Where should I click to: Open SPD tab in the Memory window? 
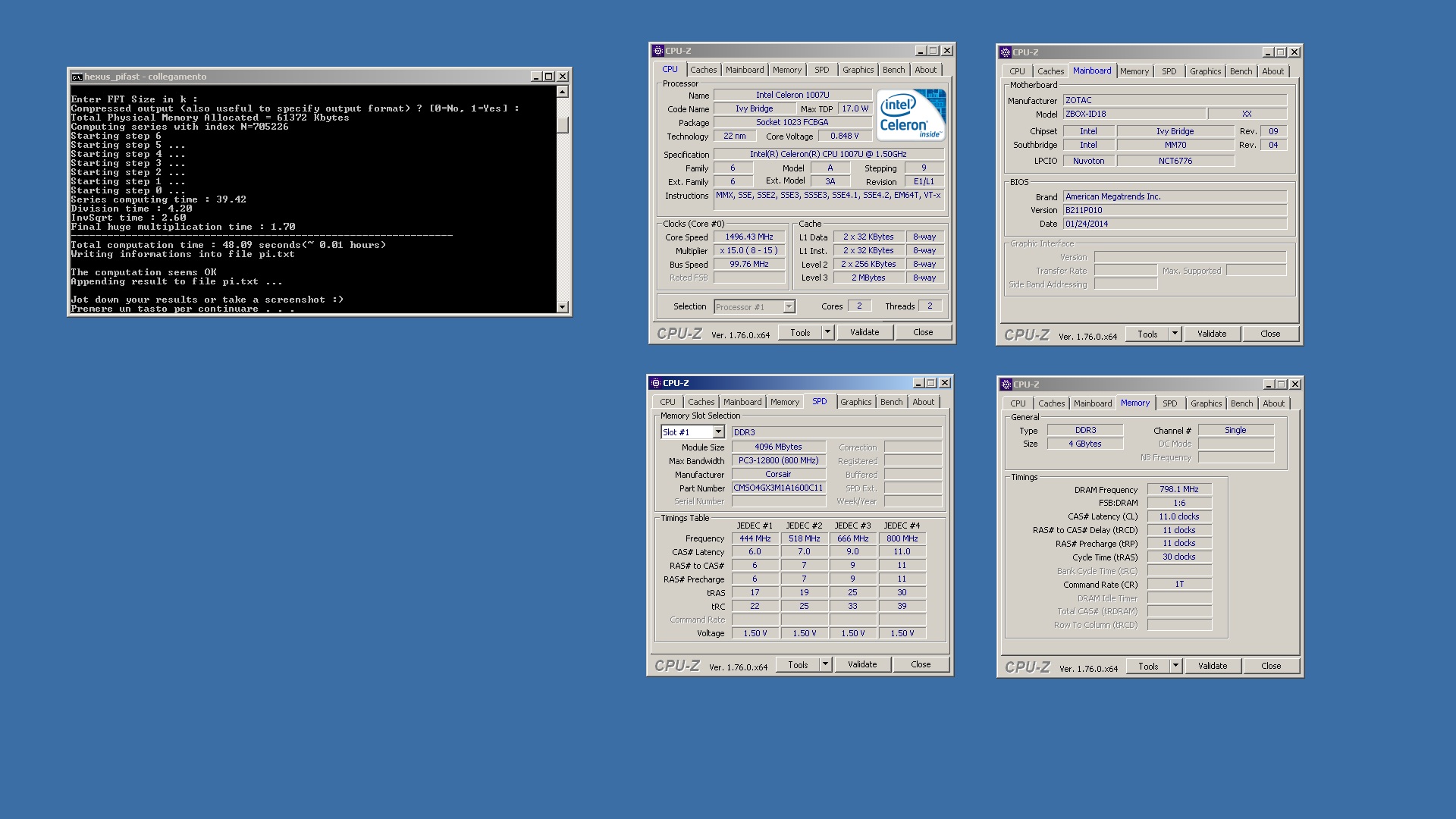(x=1169, y=403)
